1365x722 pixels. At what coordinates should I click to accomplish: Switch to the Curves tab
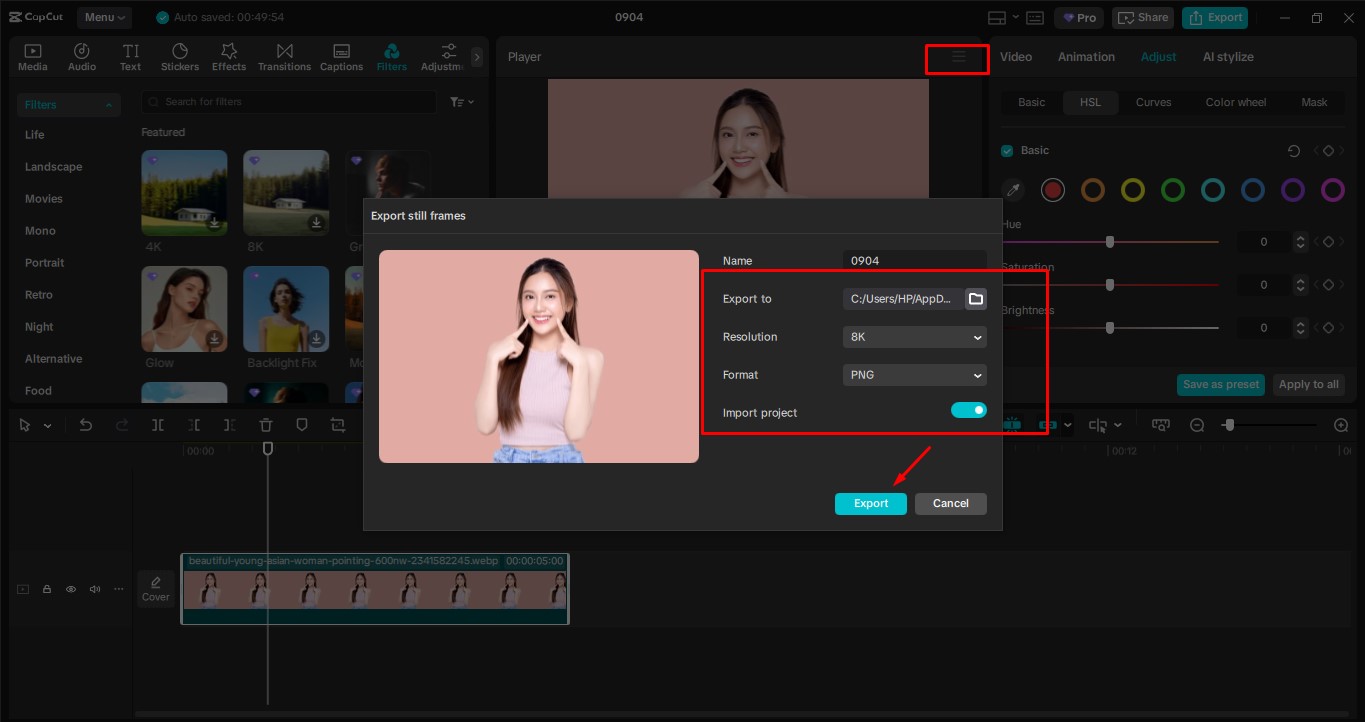coord(1153,102)
